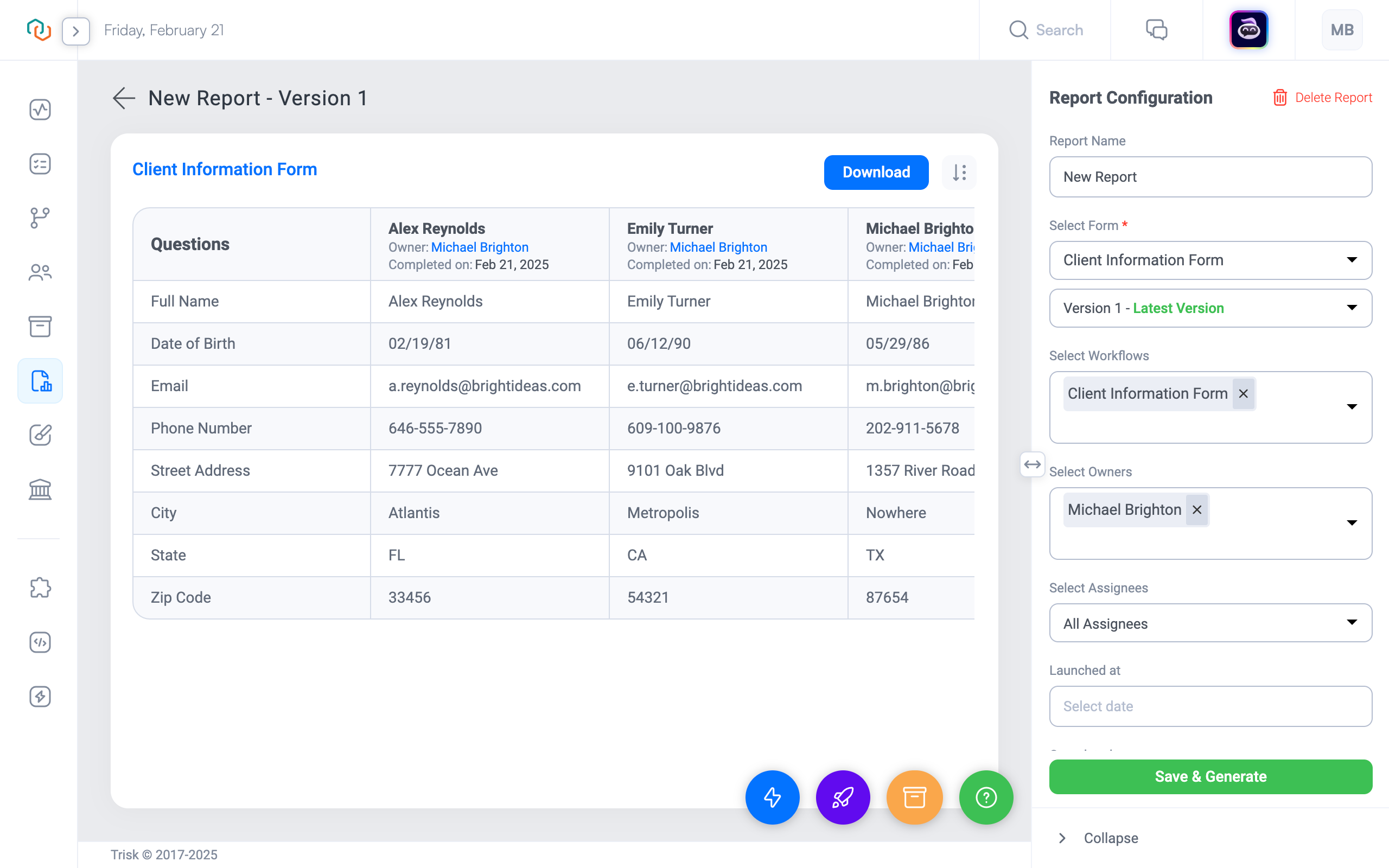Open the bank building sidebar icon
This screenshot has width=1389, height=868.
[x=40, y=489]
